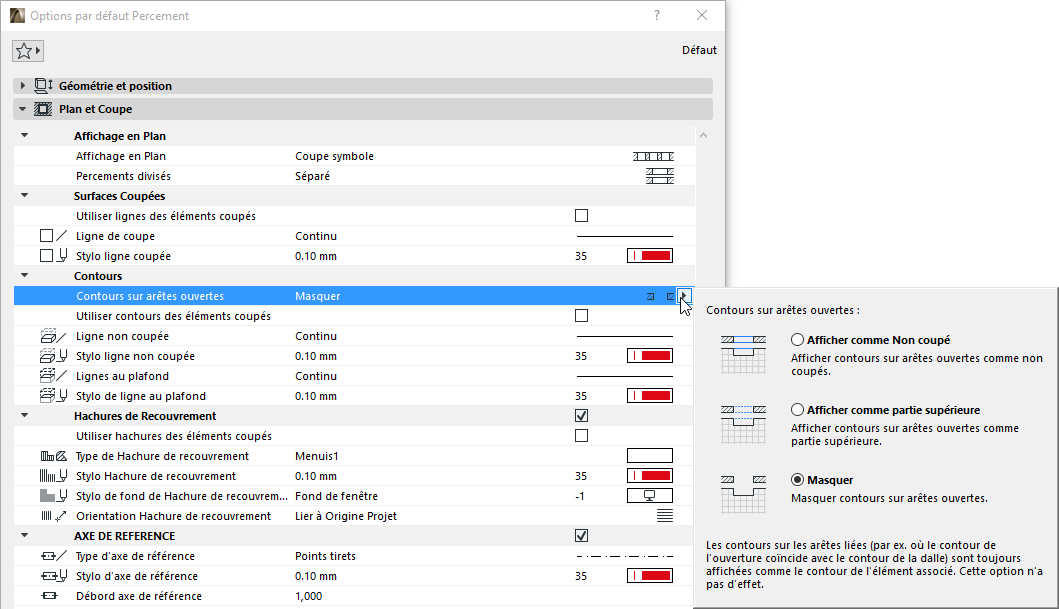Viewport: 1059px width, 609px height.
Task: Enable Utiliser hachures des éléments coupés checkbox
Action: (582, 436)
